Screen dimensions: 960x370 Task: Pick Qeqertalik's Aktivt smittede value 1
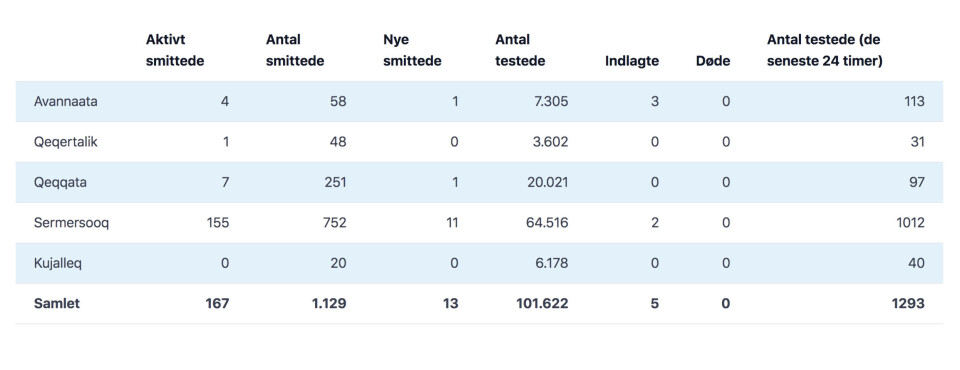[x=226, y=142]
